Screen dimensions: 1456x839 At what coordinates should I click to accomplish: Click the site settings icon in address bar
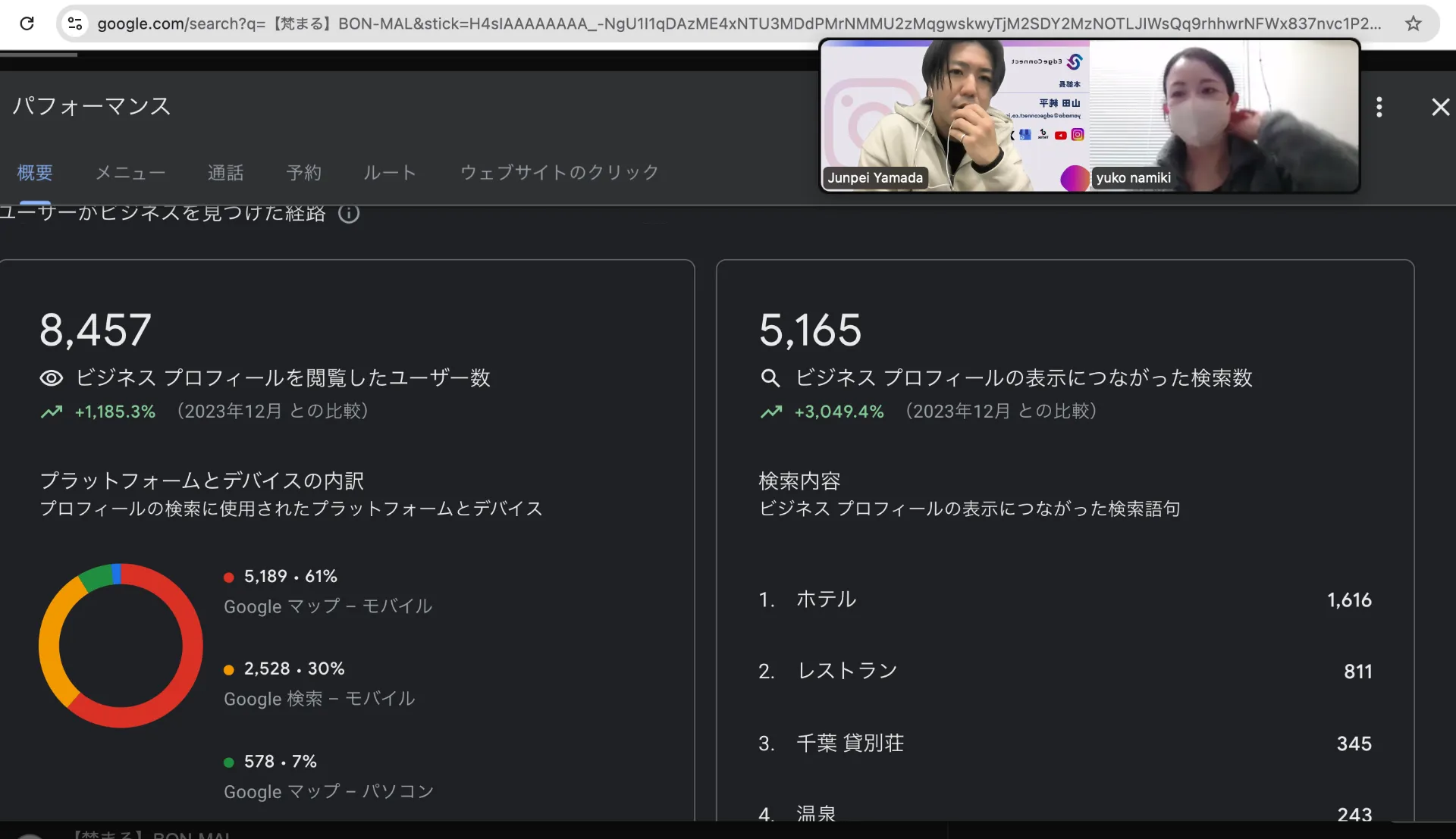75,23
